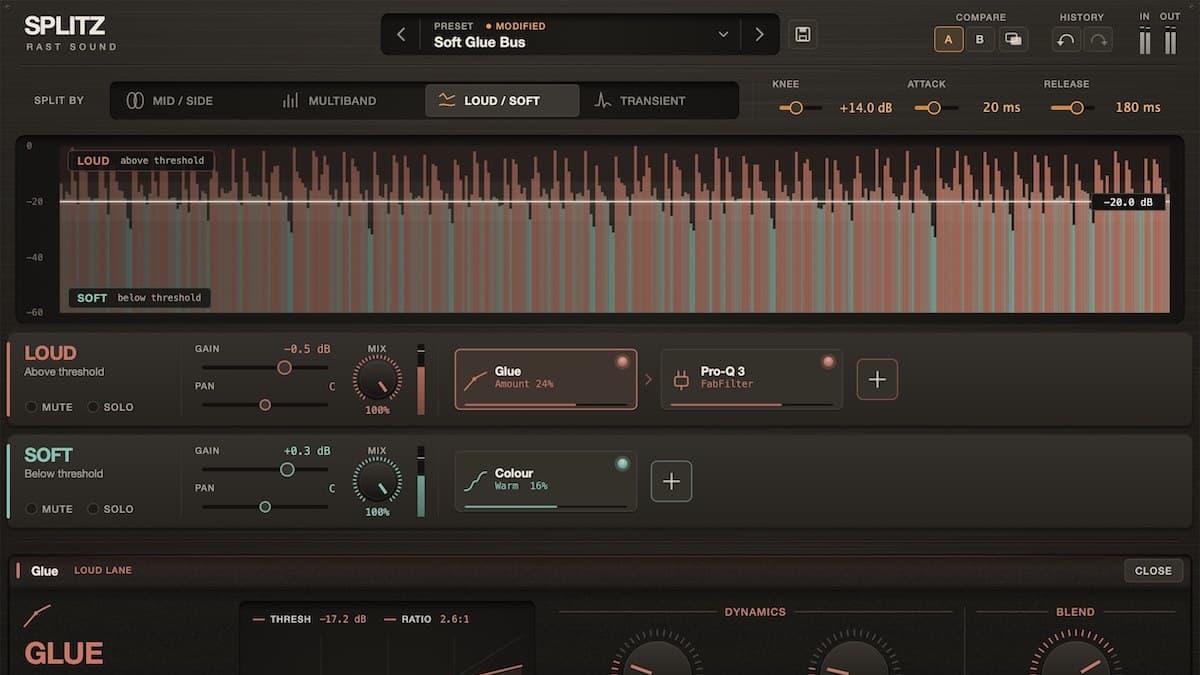Click the Glue LOUD LANE header title
This screenshot has height=675, width=1200.
click(x=82, y=571)
